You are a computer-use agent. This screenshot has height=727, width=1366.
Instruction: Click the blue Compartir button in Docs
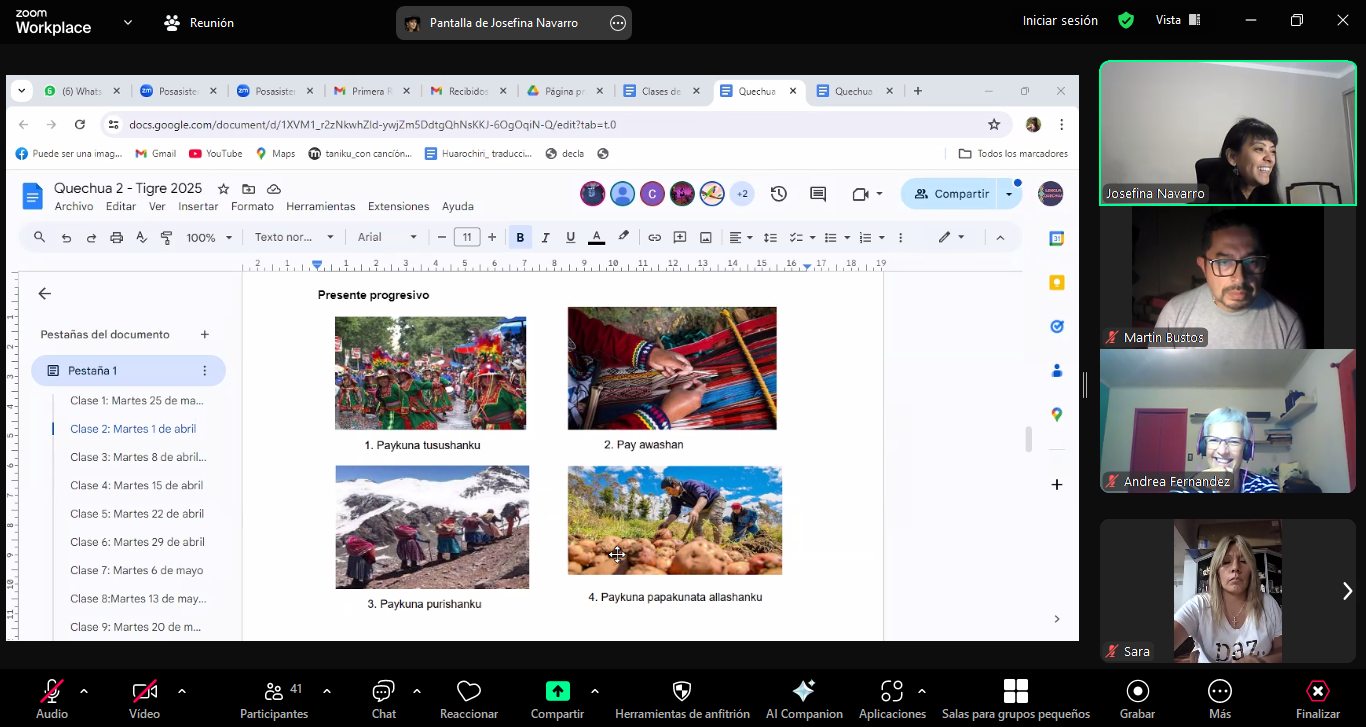pyautogui.click(x=950, y=194)
